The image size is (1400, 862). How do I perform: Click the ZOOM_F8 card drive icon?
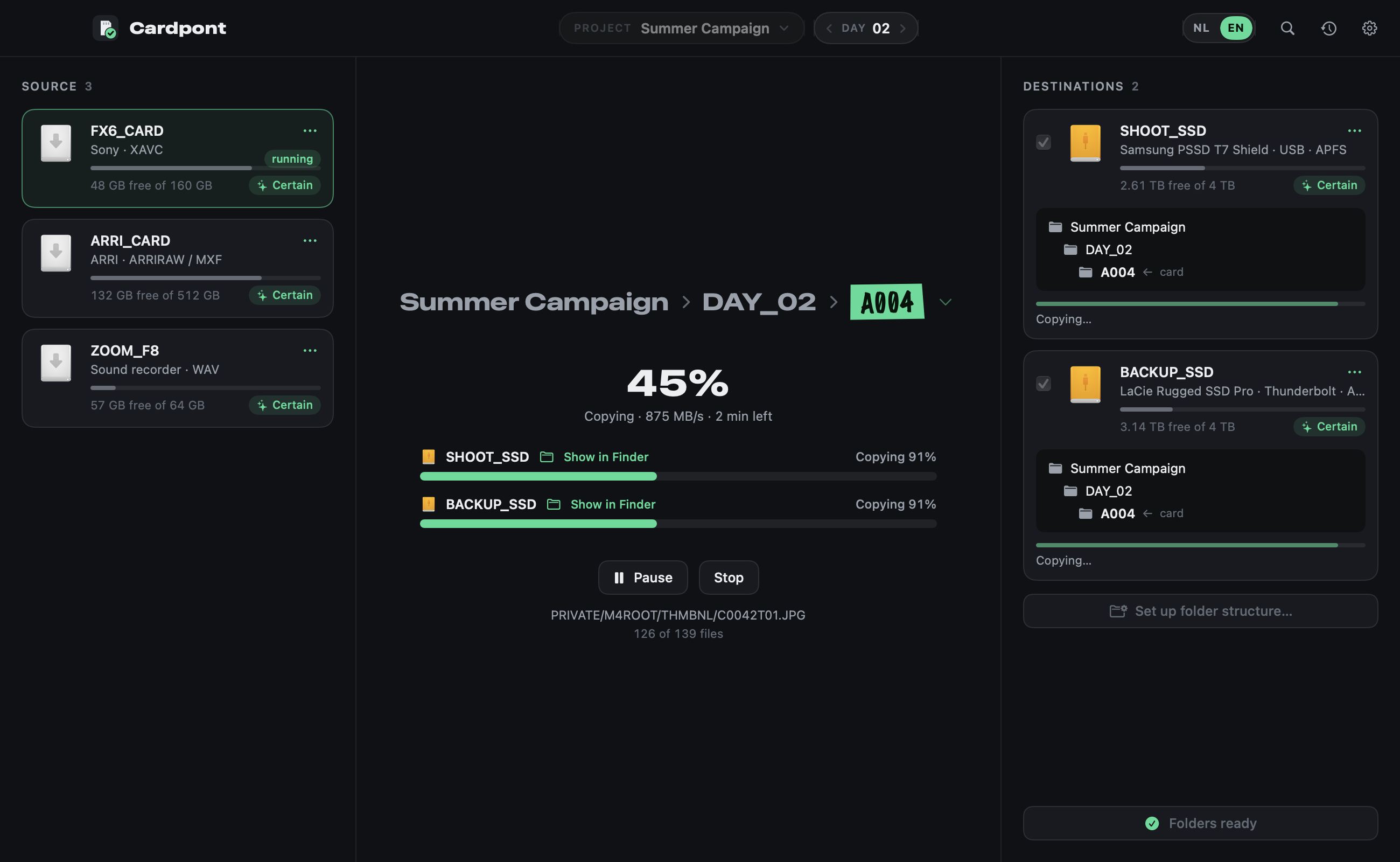pyautogui.click(x=56, y=363)
